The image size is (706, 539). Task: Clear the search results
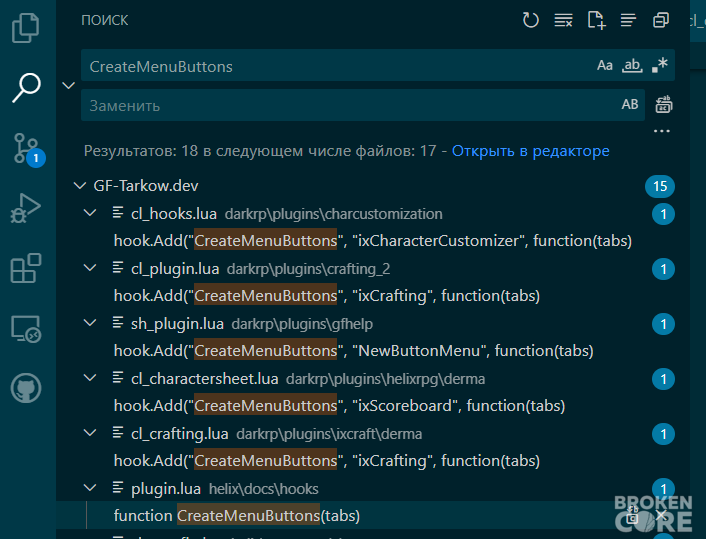pos(563,20)
